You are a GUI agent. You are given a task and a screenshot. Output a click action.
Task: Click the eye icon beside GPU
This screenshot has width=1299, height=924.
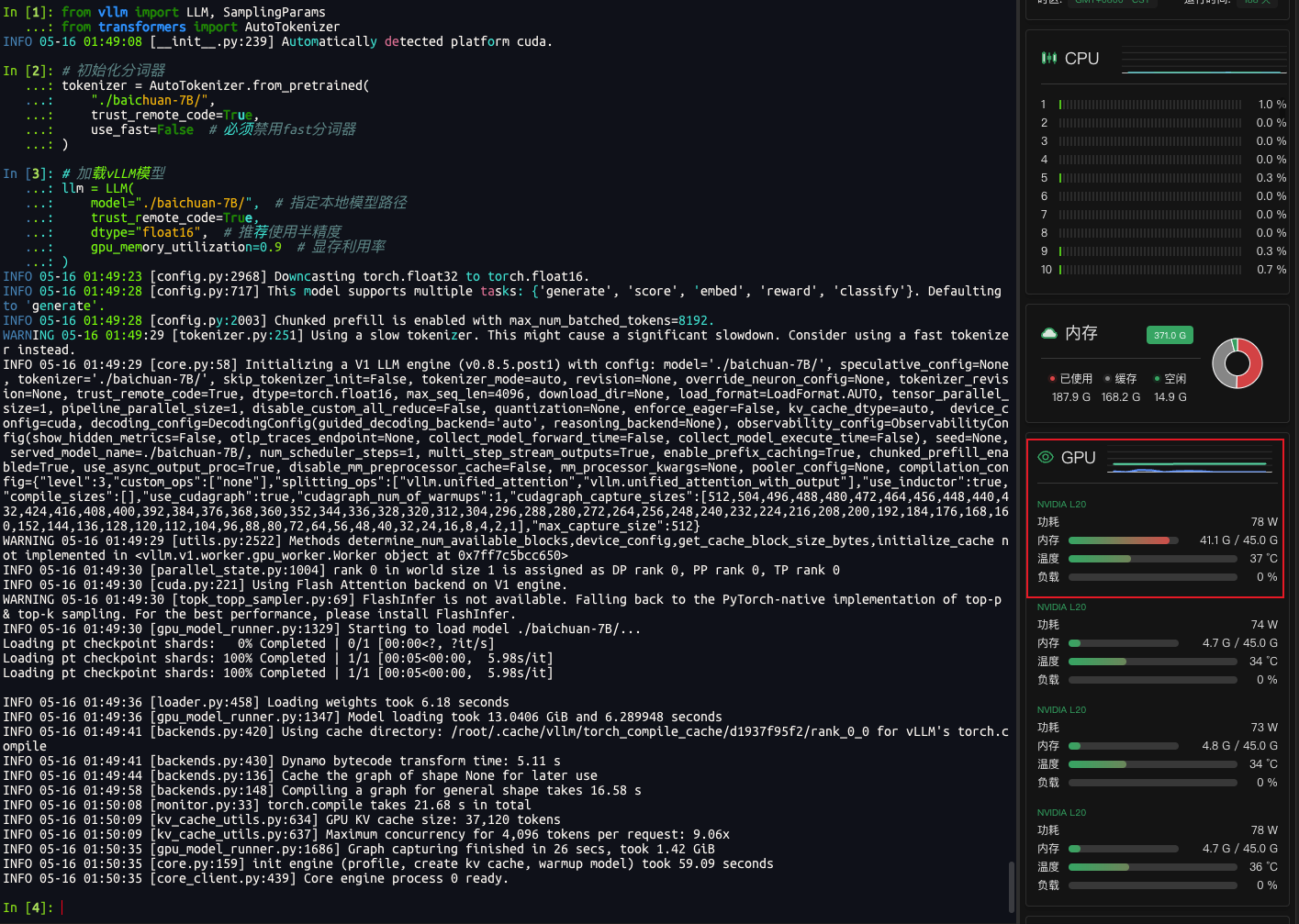coord(1045,457)
